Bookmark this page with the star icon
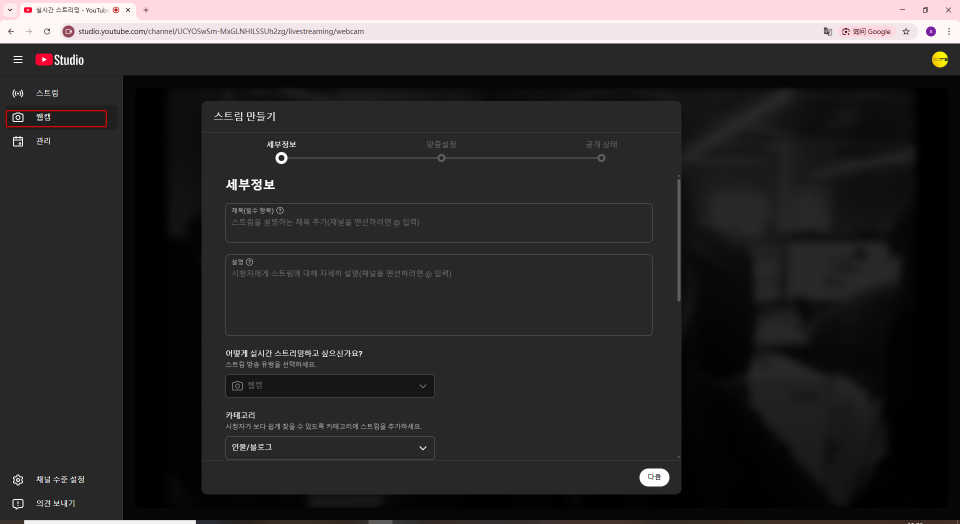 [x=906, y=31]
